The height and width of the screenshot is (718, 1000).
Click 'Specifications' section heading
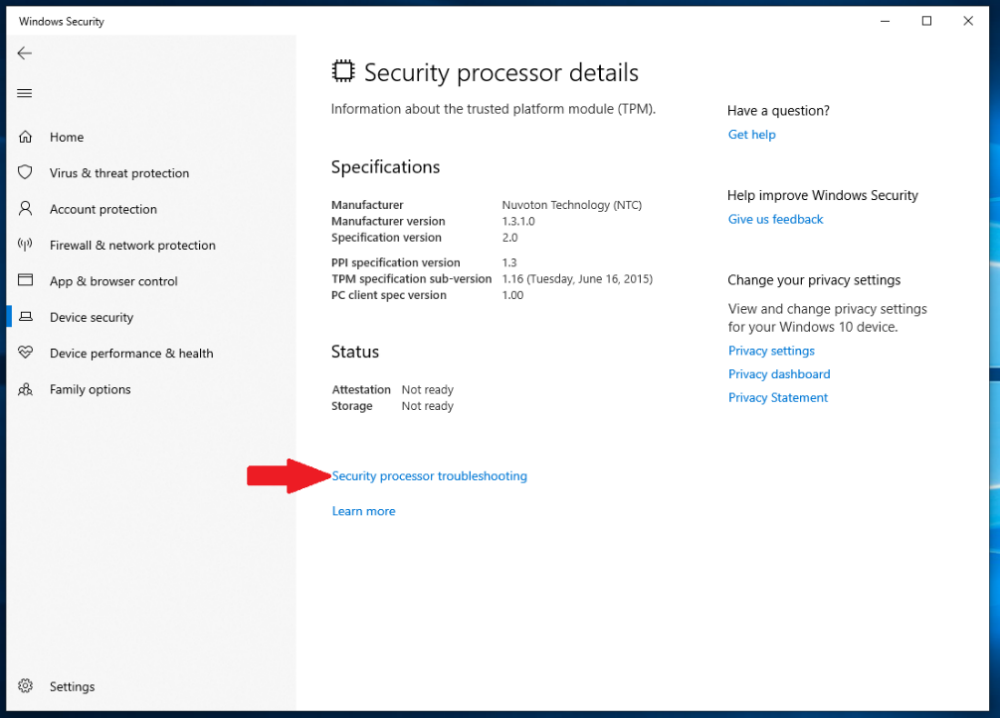point(385,167)
